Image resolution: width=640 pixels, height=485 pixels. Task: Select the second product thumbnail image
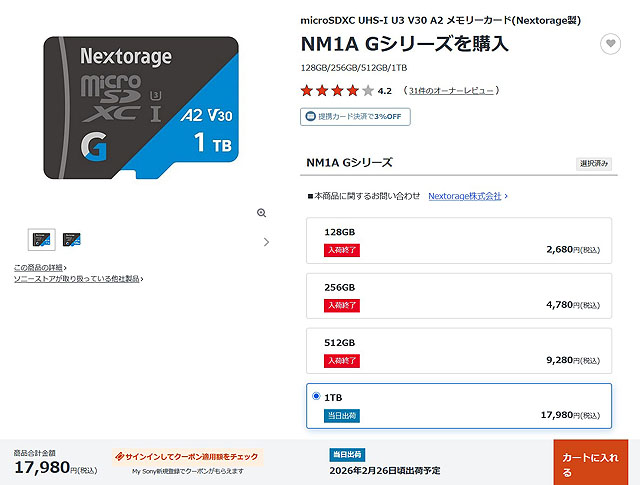[72, 240]
